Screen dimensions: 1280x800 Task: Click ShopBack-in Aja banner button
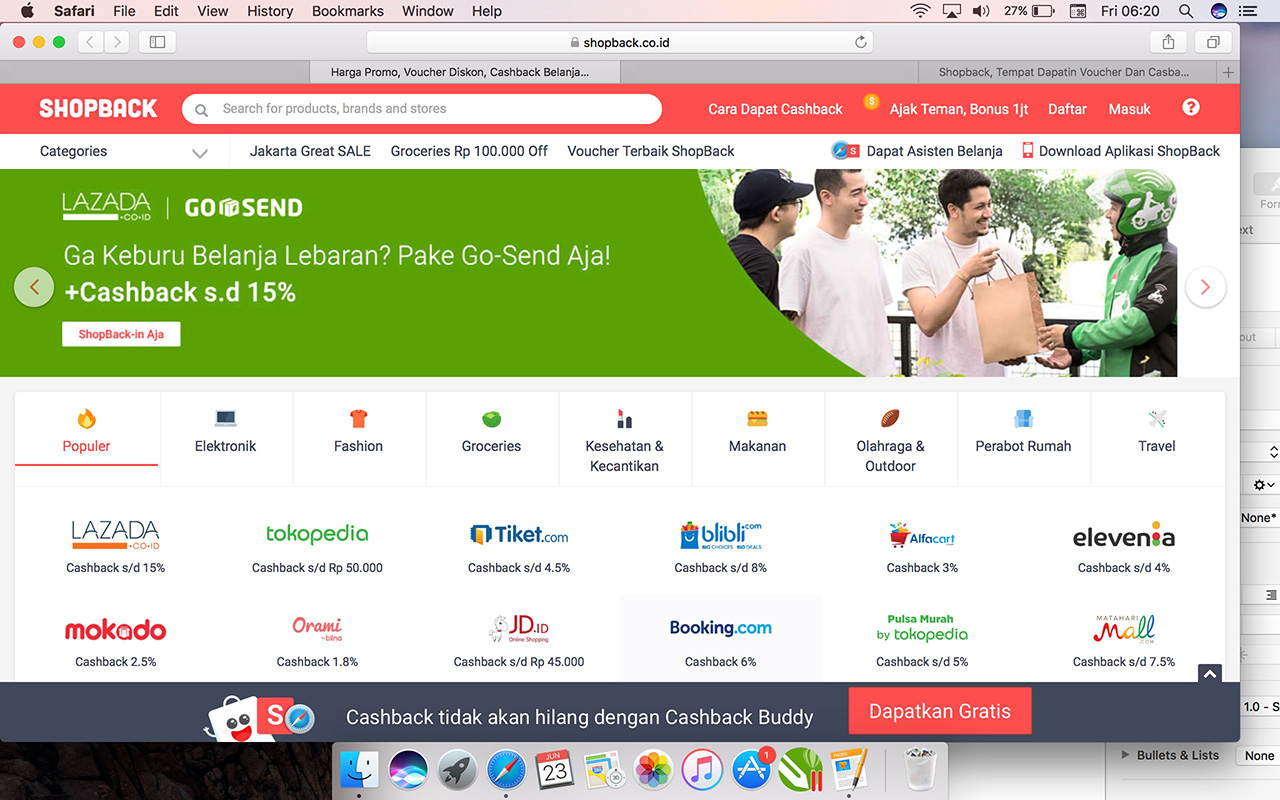click(x=121, y=334)
